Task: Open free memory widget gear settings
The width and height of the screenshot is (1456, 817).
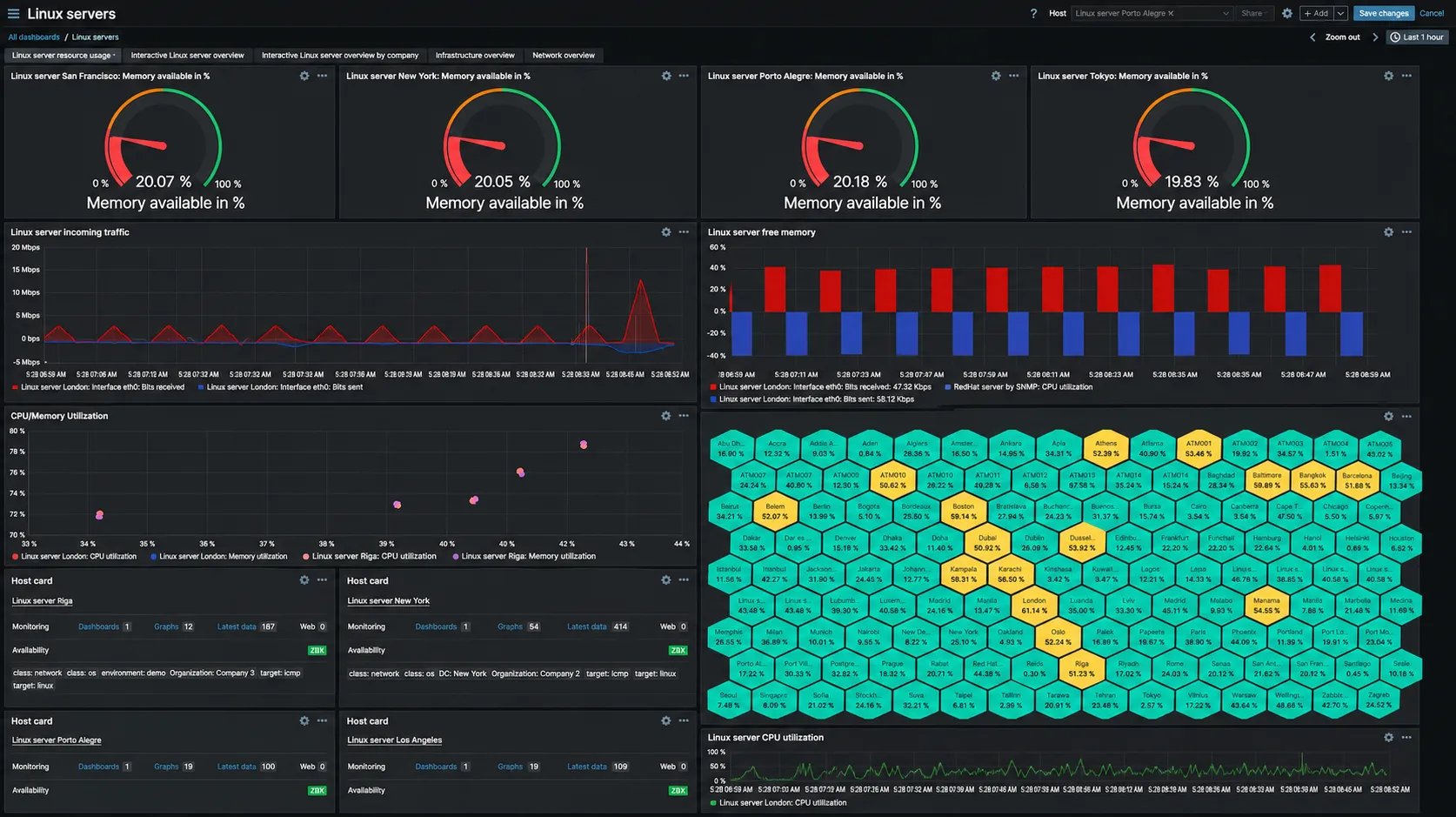Action: 1389,232
